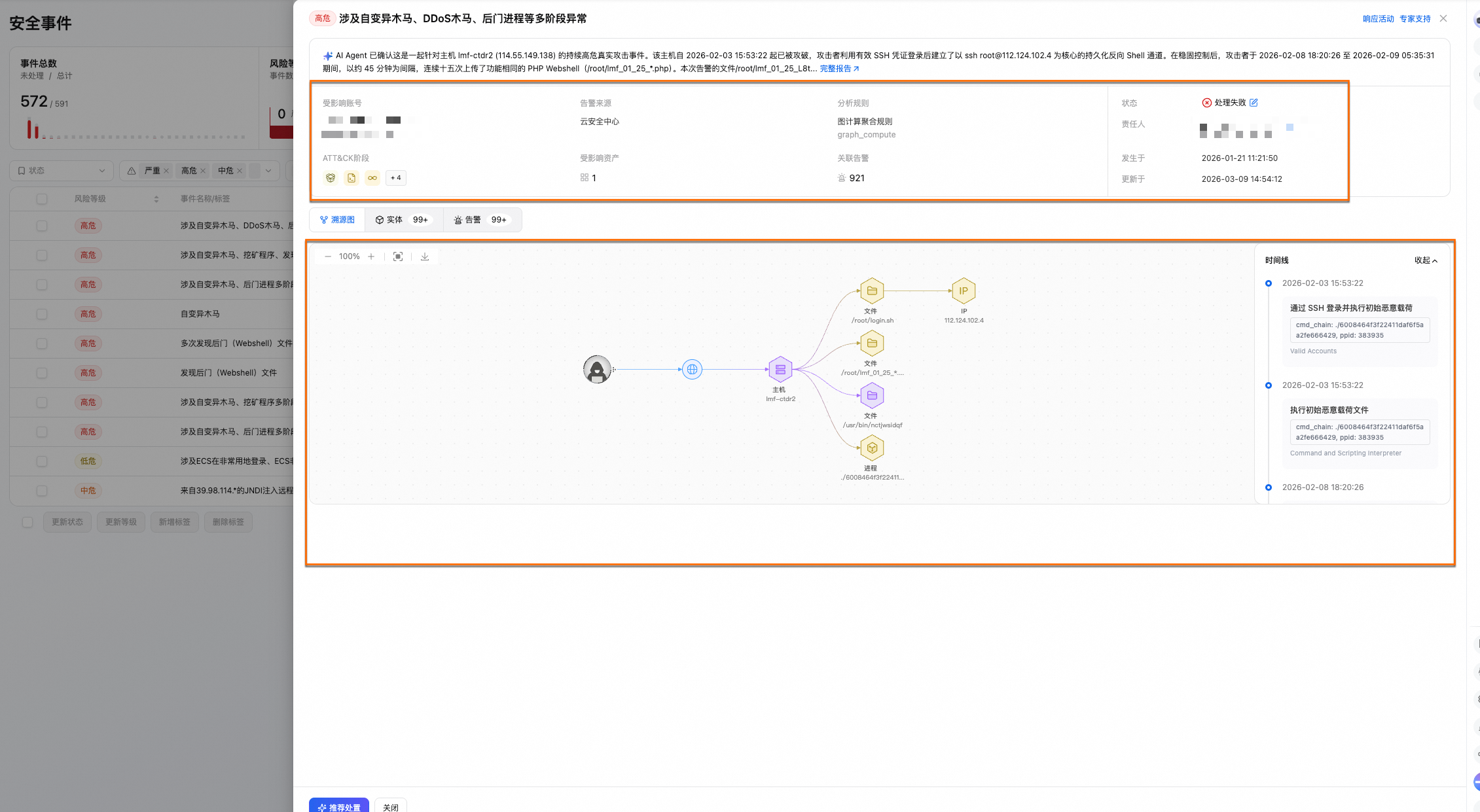Check the first 高危 event row checkbox
Viewport: 1480px width, 812px height.
click(x=42, y=226)
